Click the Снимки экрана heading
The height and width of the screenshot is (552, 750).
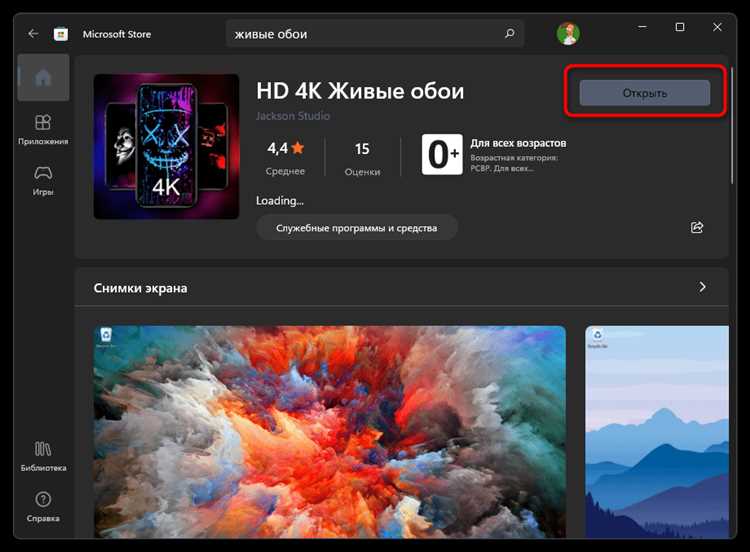point(140,288)
